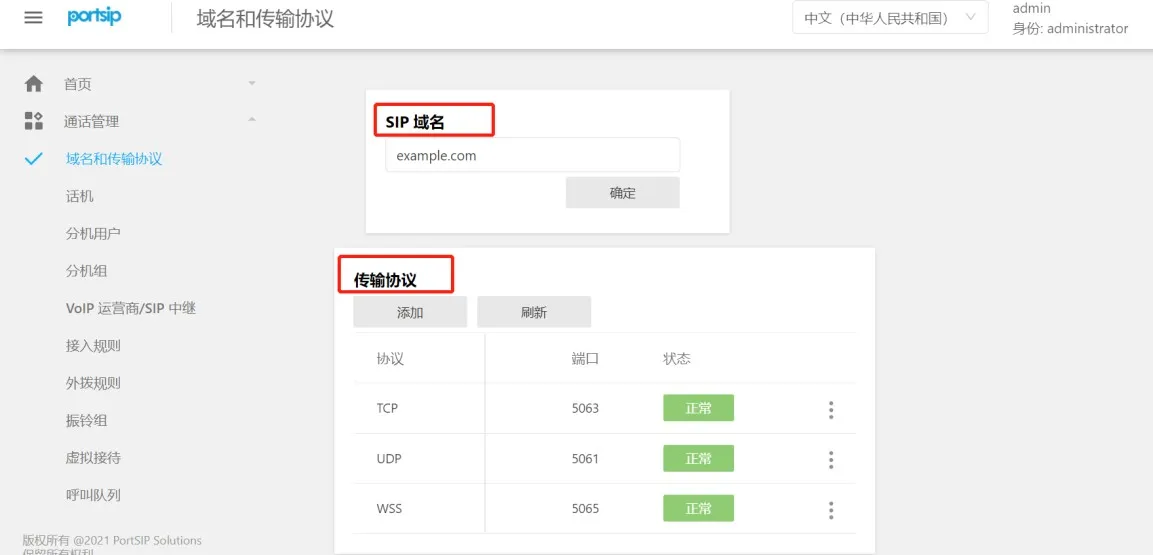Open the more options menu for TCP
The image size is (1153, 555).
(830, 409)
